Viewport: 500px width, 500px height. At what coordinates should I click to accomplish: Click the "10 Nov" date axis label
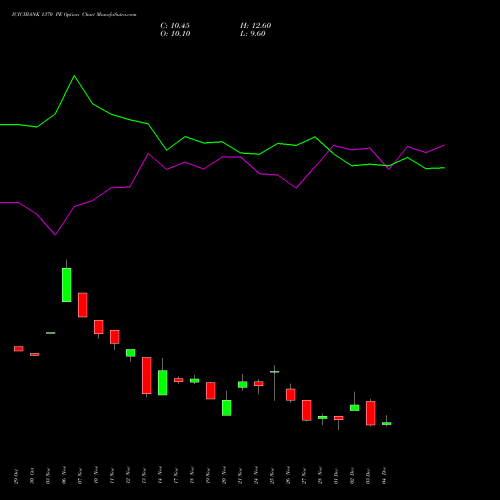(x=96, y=476)
